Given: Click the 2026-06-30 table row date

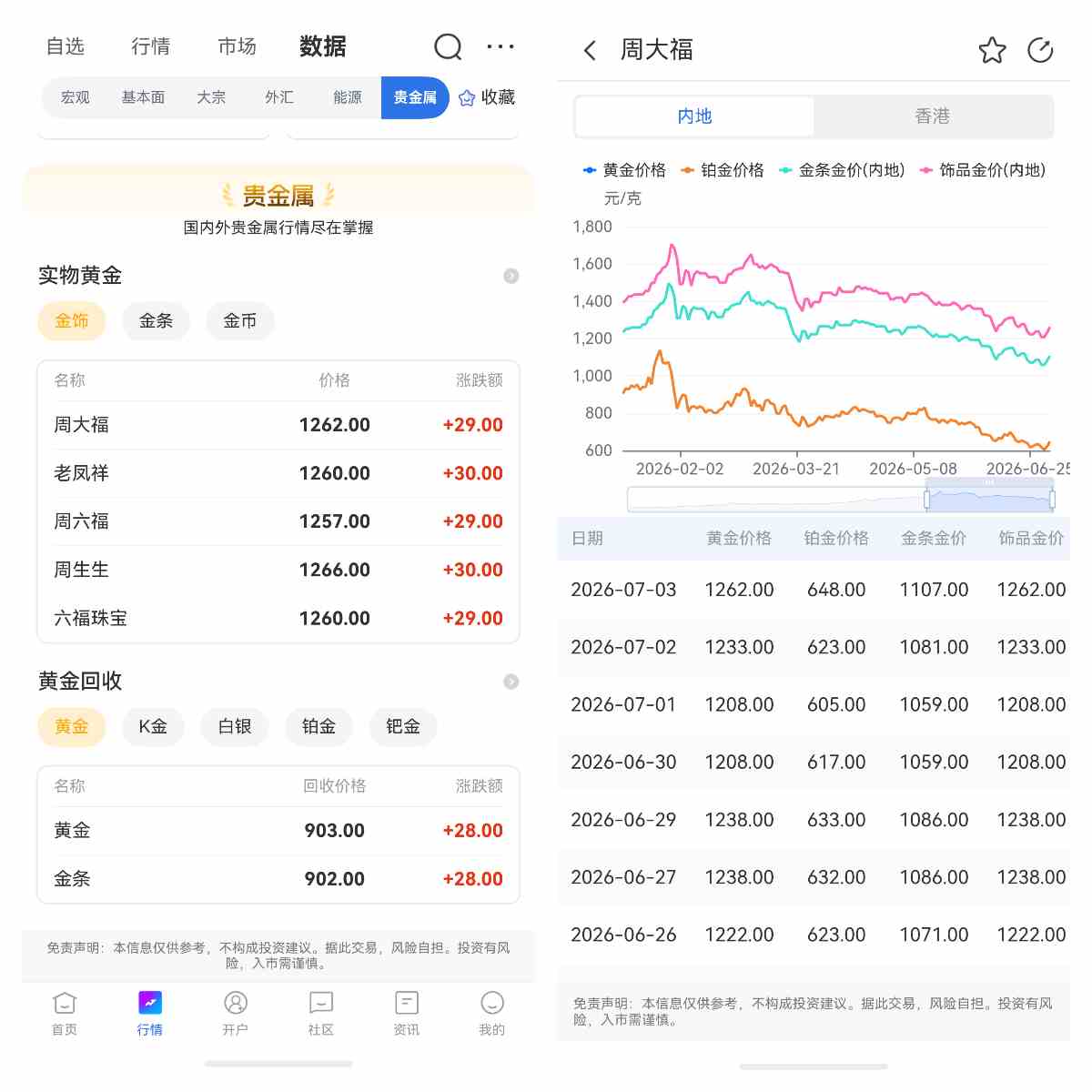Looking at the screenshot, I should [623, 763].
